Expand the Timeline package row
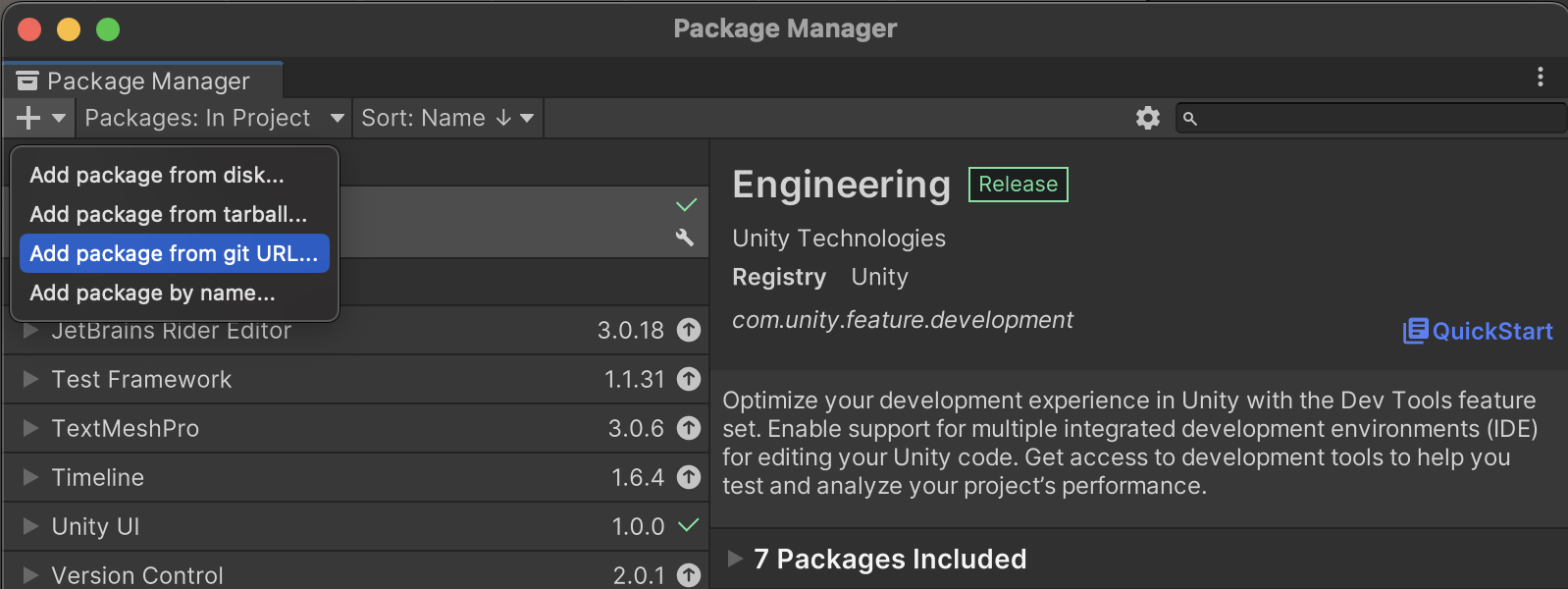 pos(30,477)
